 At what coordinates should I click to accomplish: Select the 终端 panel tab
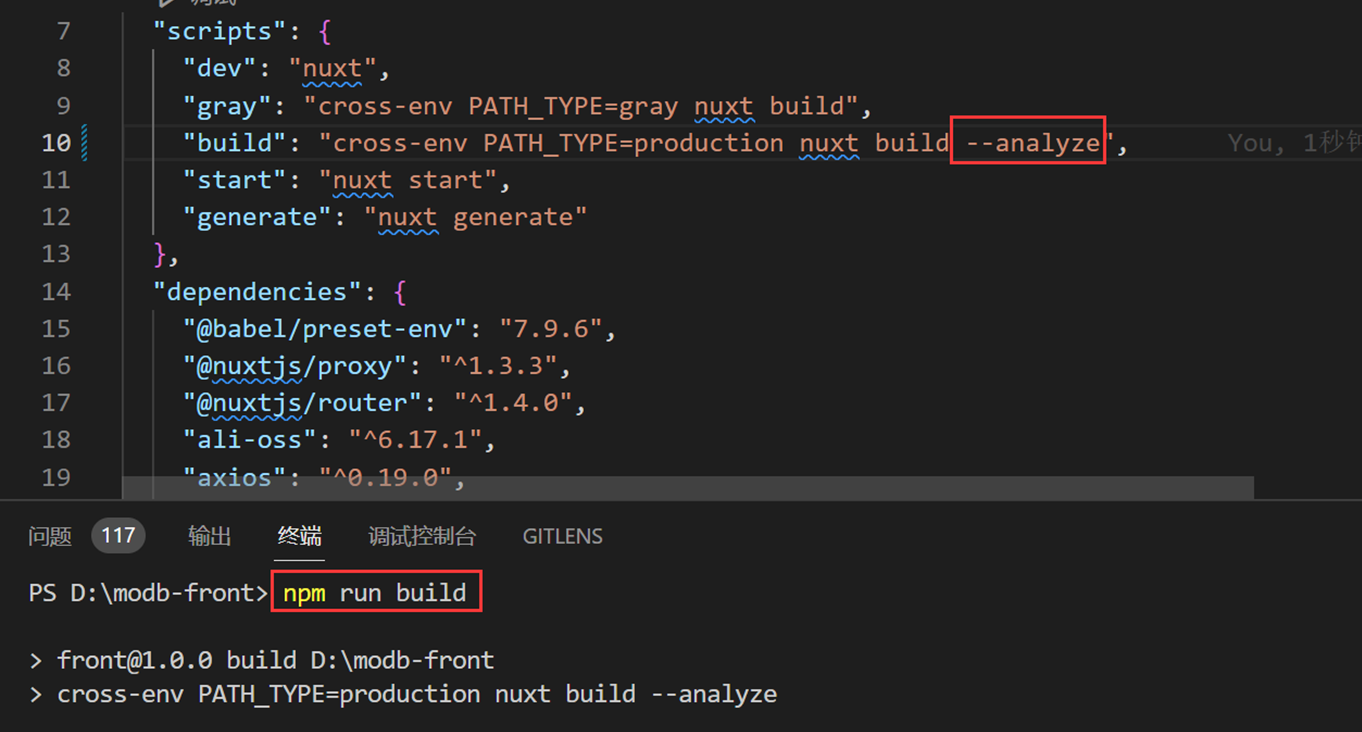pyautogui.click(x=299, y=537)
